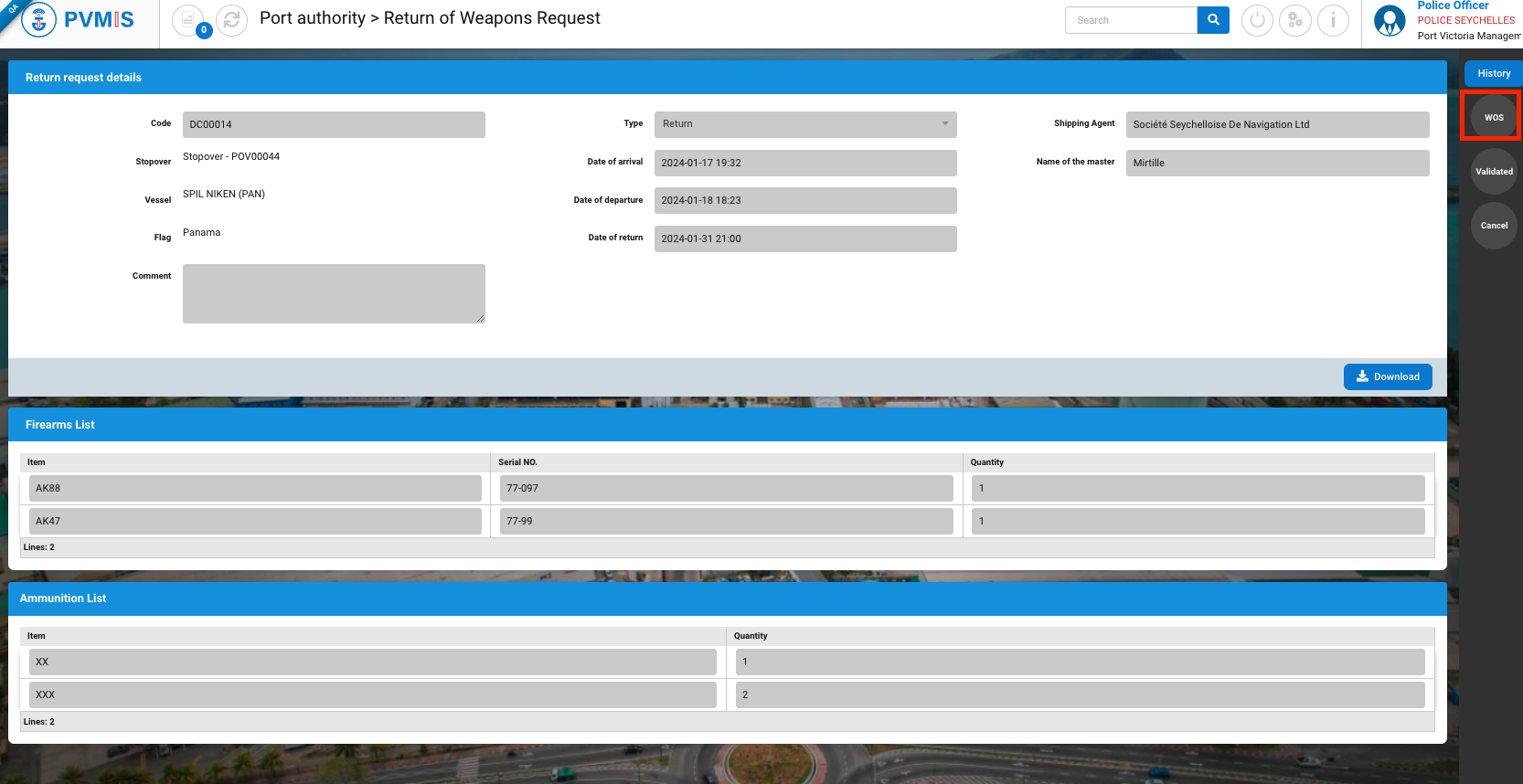The image size is (1523, 784).
Task: Open the Police Officer profile avatar
Action: 1390,20
